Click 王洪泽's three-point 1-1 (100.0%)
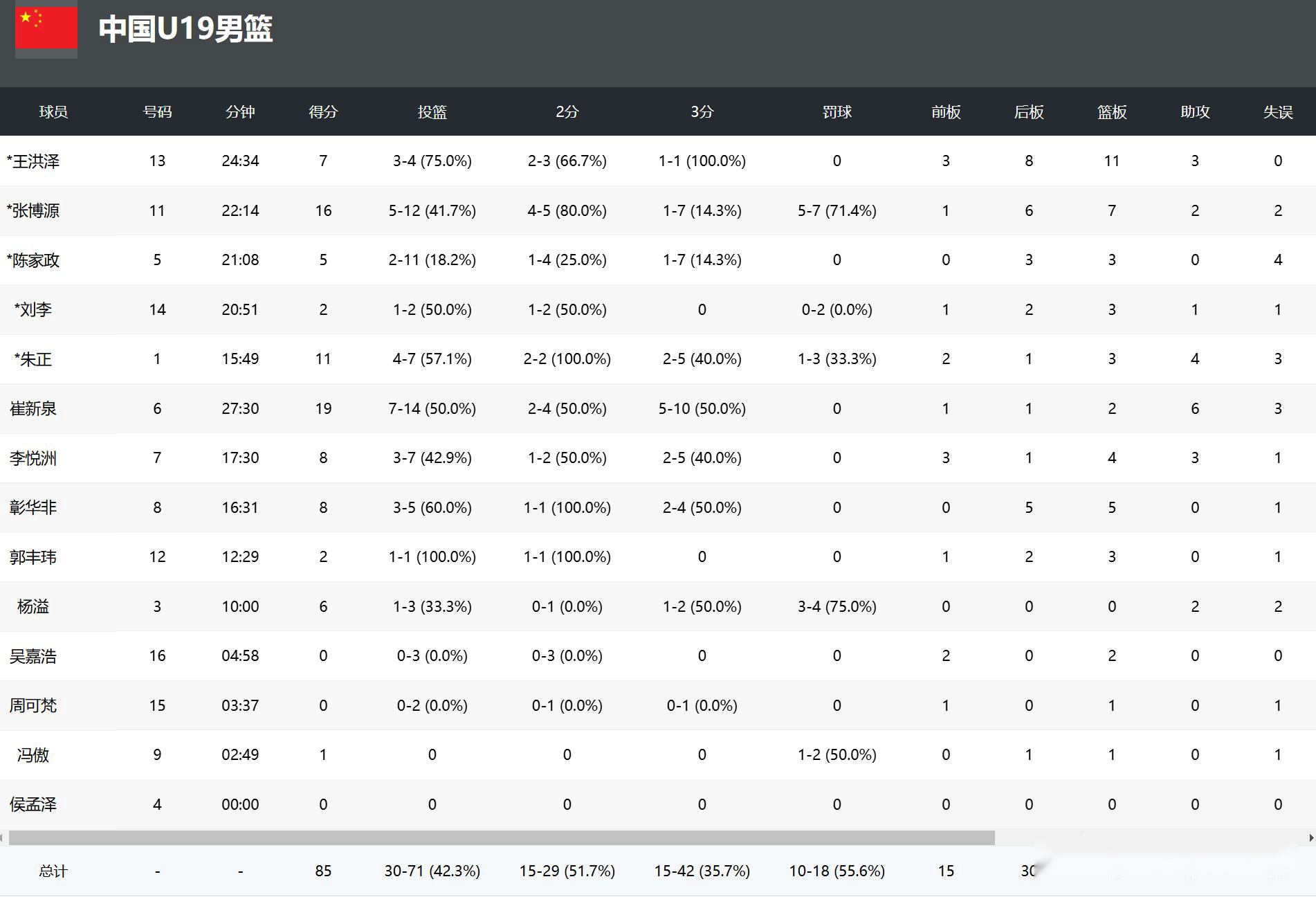This screenshot has height=897, width=1316. pos(702,161)
